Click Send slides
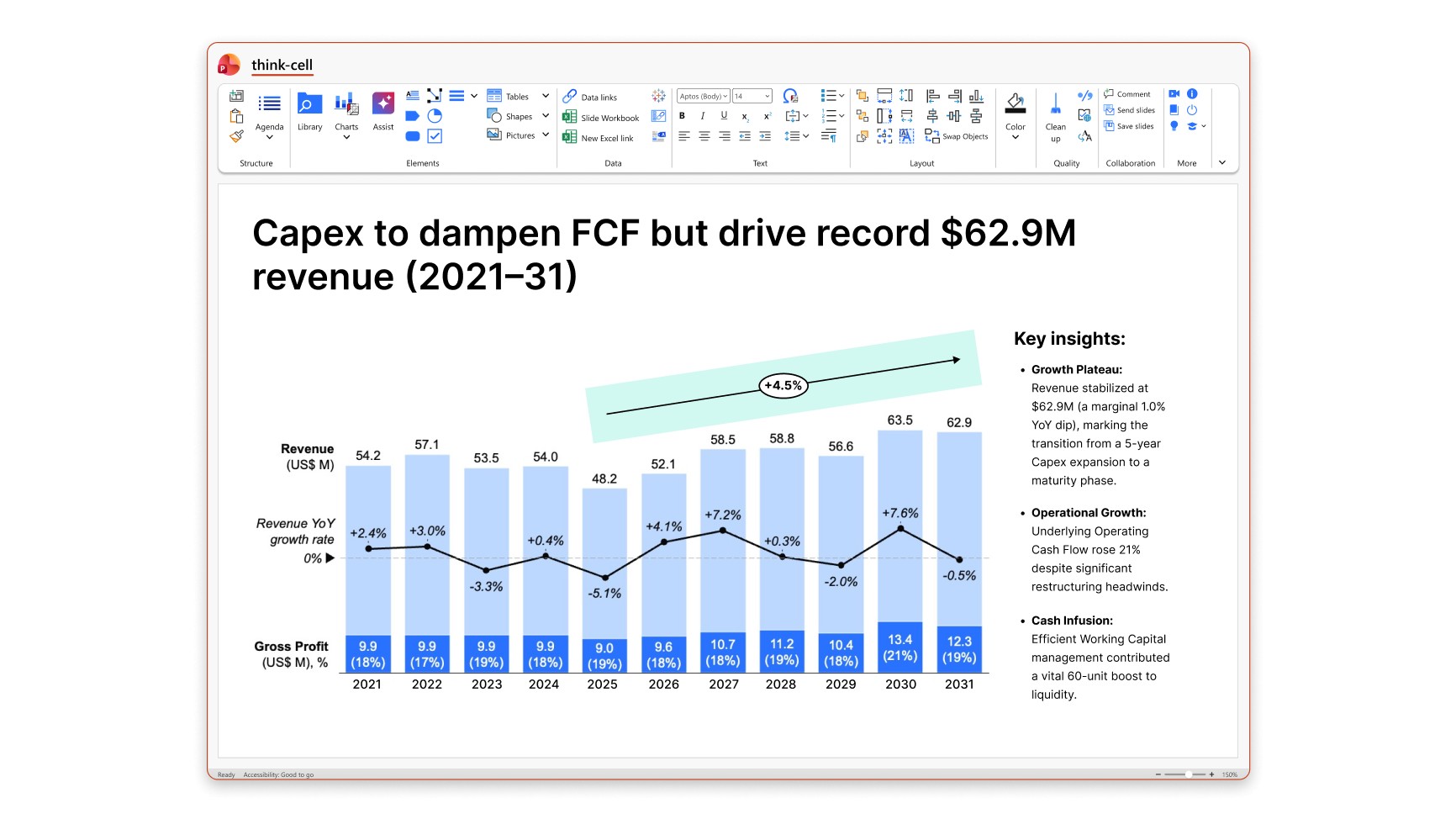The image size is (1456, 819). click(1129, 110)
